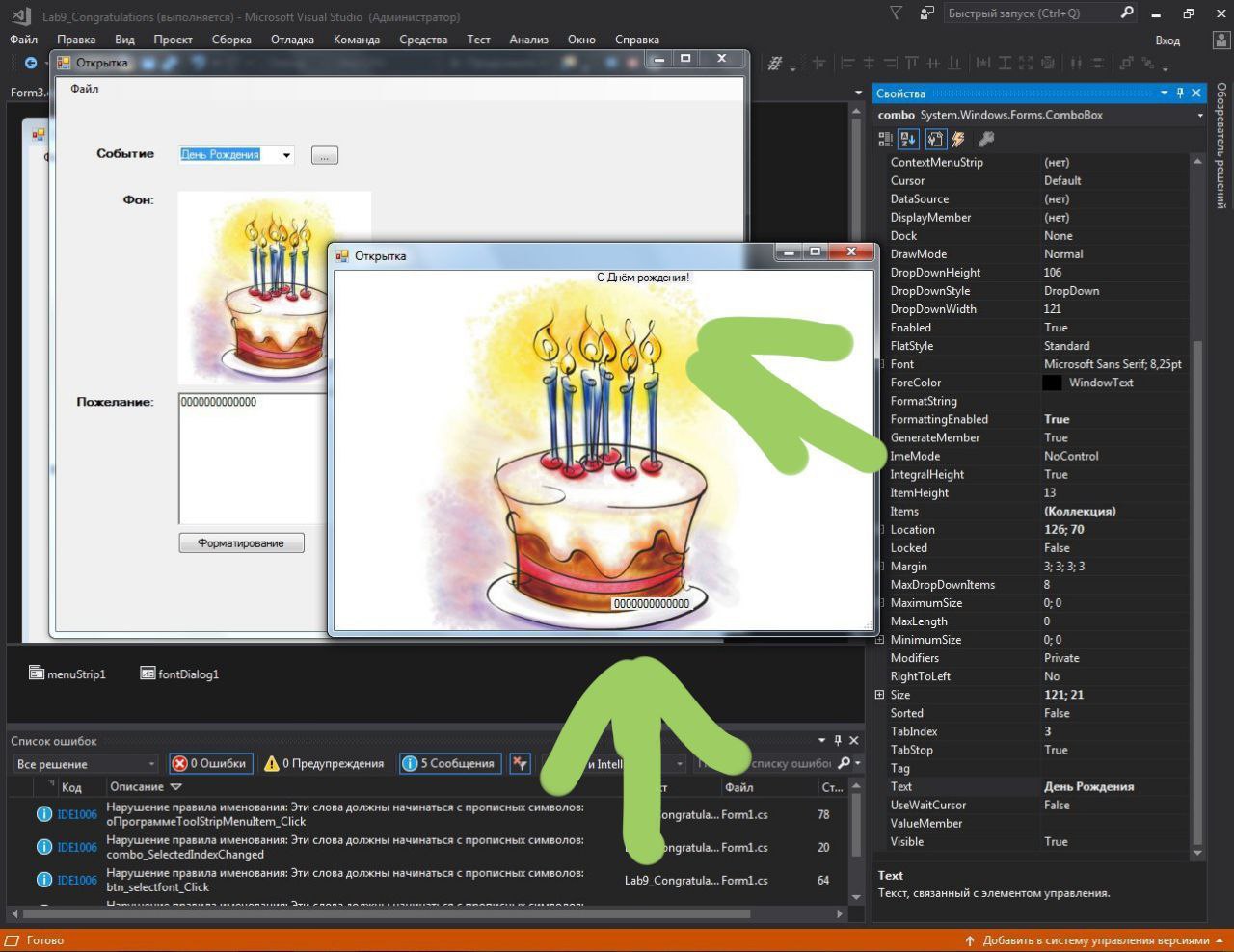Image resolution: width=1234 pixels, height=952 pixels.
Task: Toggle the 0 Ошибки errors filter
Action: [210, 764]
